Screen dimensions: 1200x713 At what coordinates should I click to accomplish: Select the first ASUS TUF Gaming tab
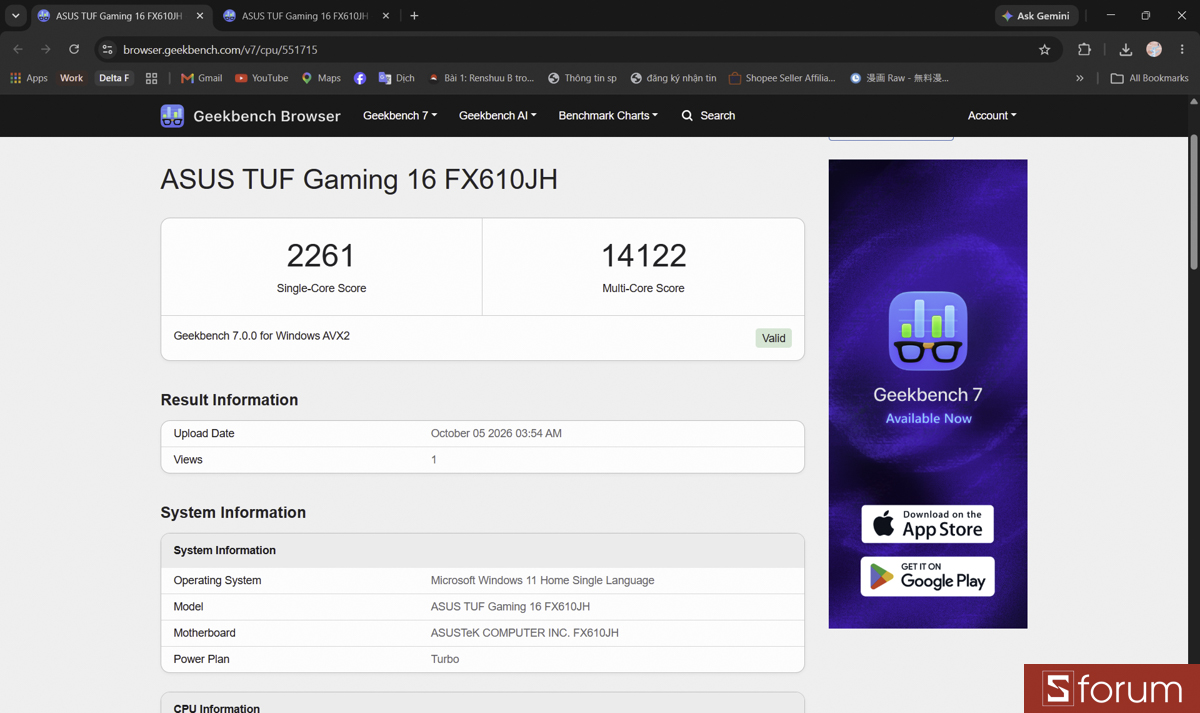119,16
